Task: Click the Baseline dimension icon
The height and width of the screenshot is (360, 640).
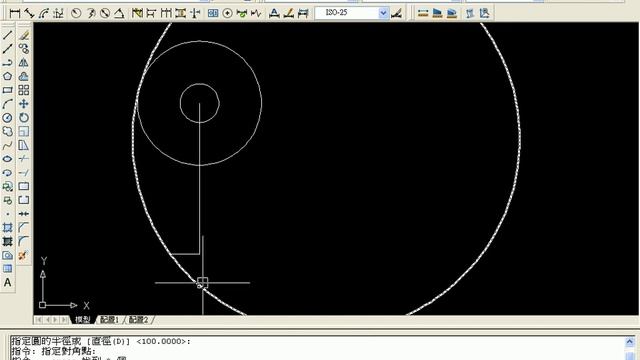Action: pyautogui.click(x=151, y=13)
